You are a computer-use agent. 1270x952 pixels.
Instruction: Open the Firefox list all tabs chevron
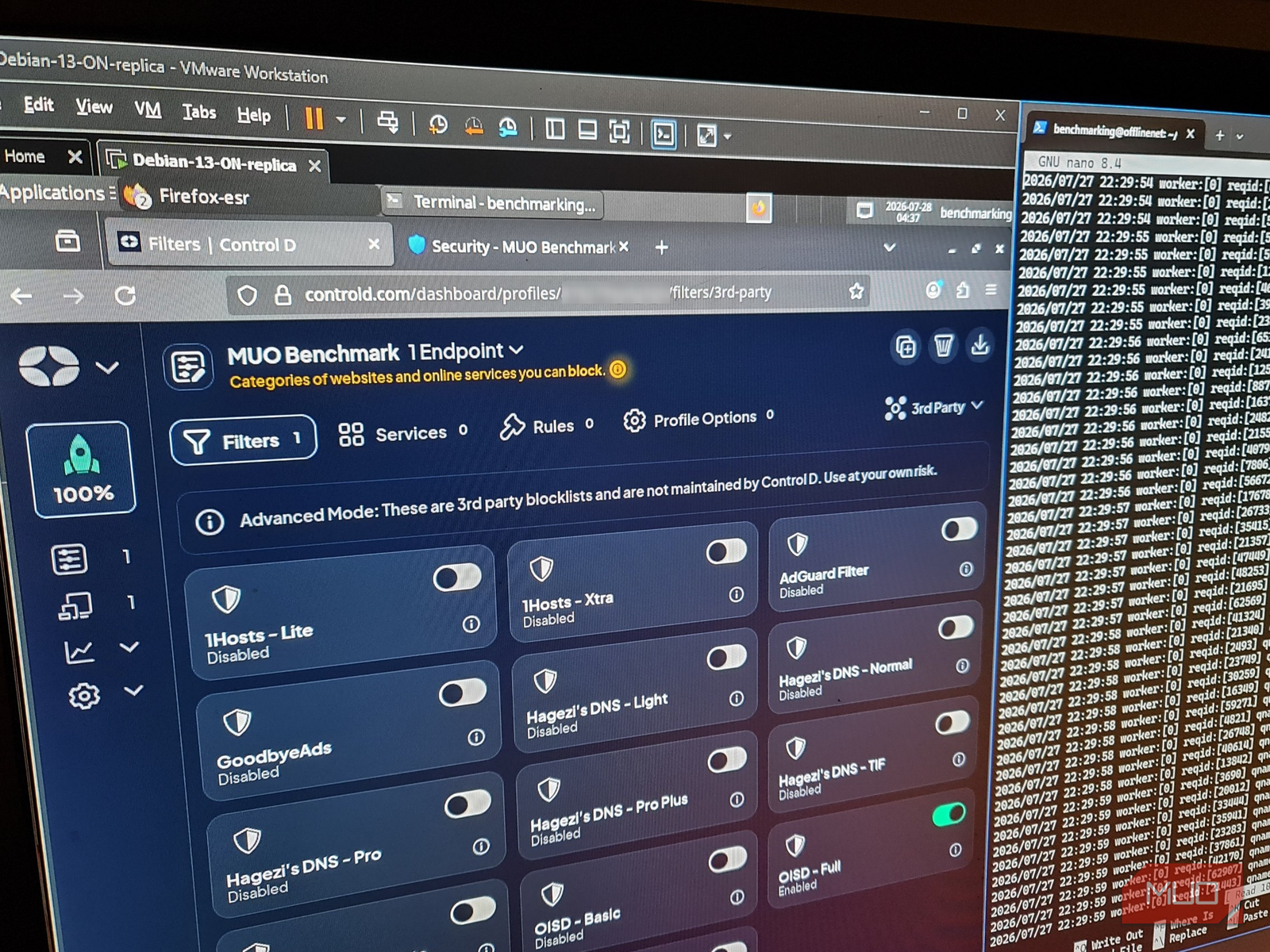pyautogui.click(x=890, y=248)
